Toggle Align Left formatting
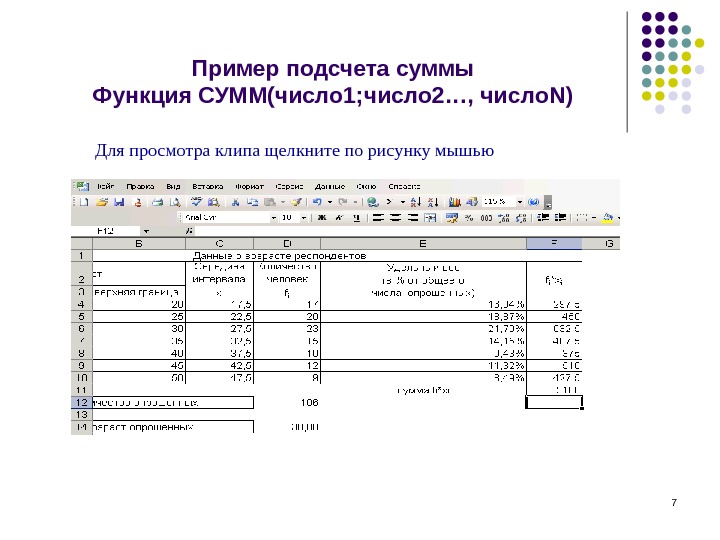This screenshot has width=720, height=540. [378, 218]
